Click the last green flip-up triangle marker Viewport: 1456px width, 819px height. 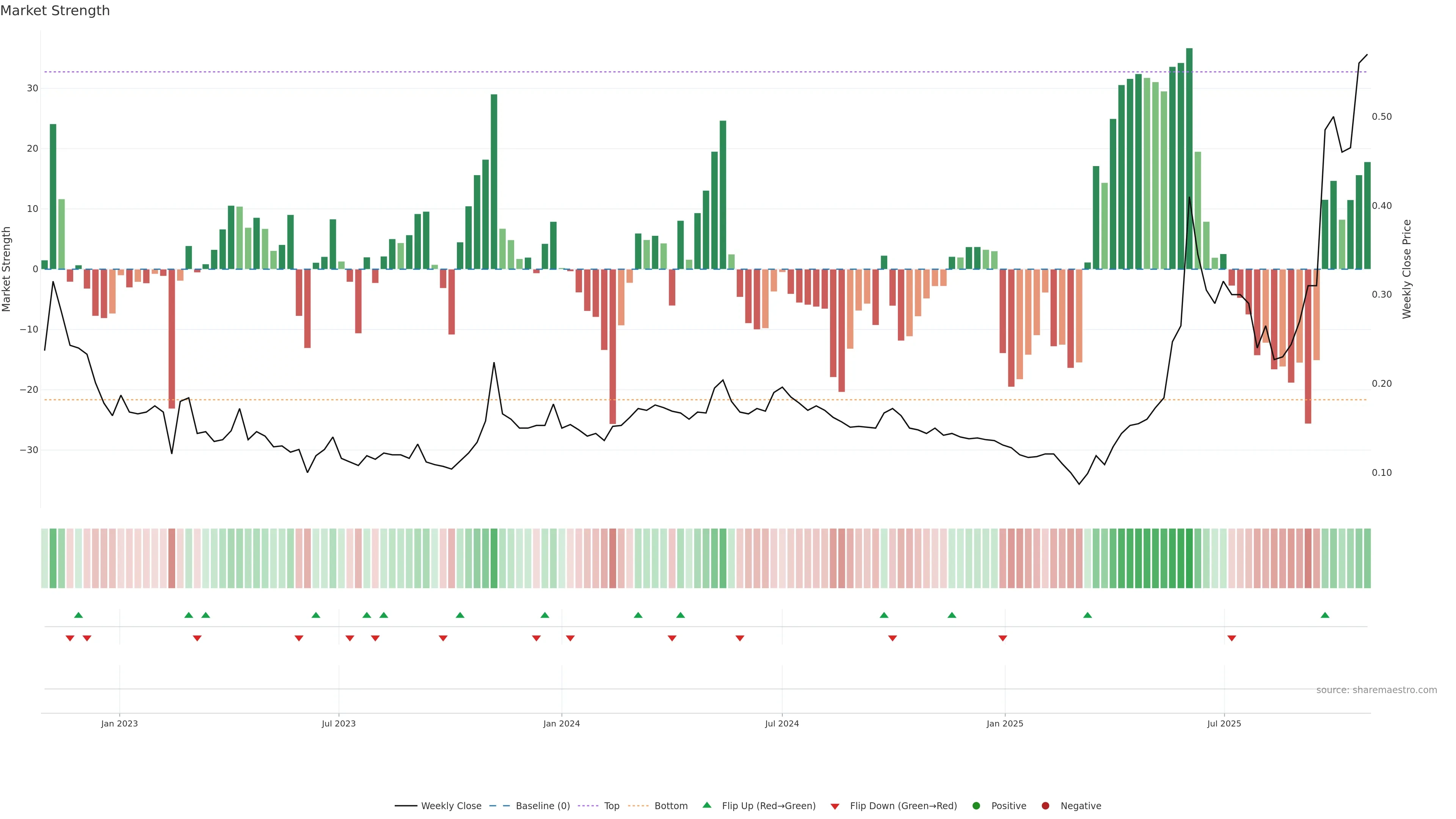pos(1325,615)
